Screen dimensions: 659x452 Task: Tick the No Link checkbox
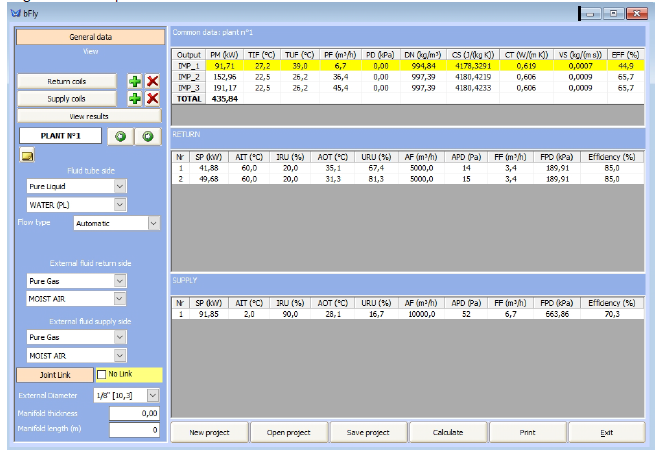(x=101, y=375)
